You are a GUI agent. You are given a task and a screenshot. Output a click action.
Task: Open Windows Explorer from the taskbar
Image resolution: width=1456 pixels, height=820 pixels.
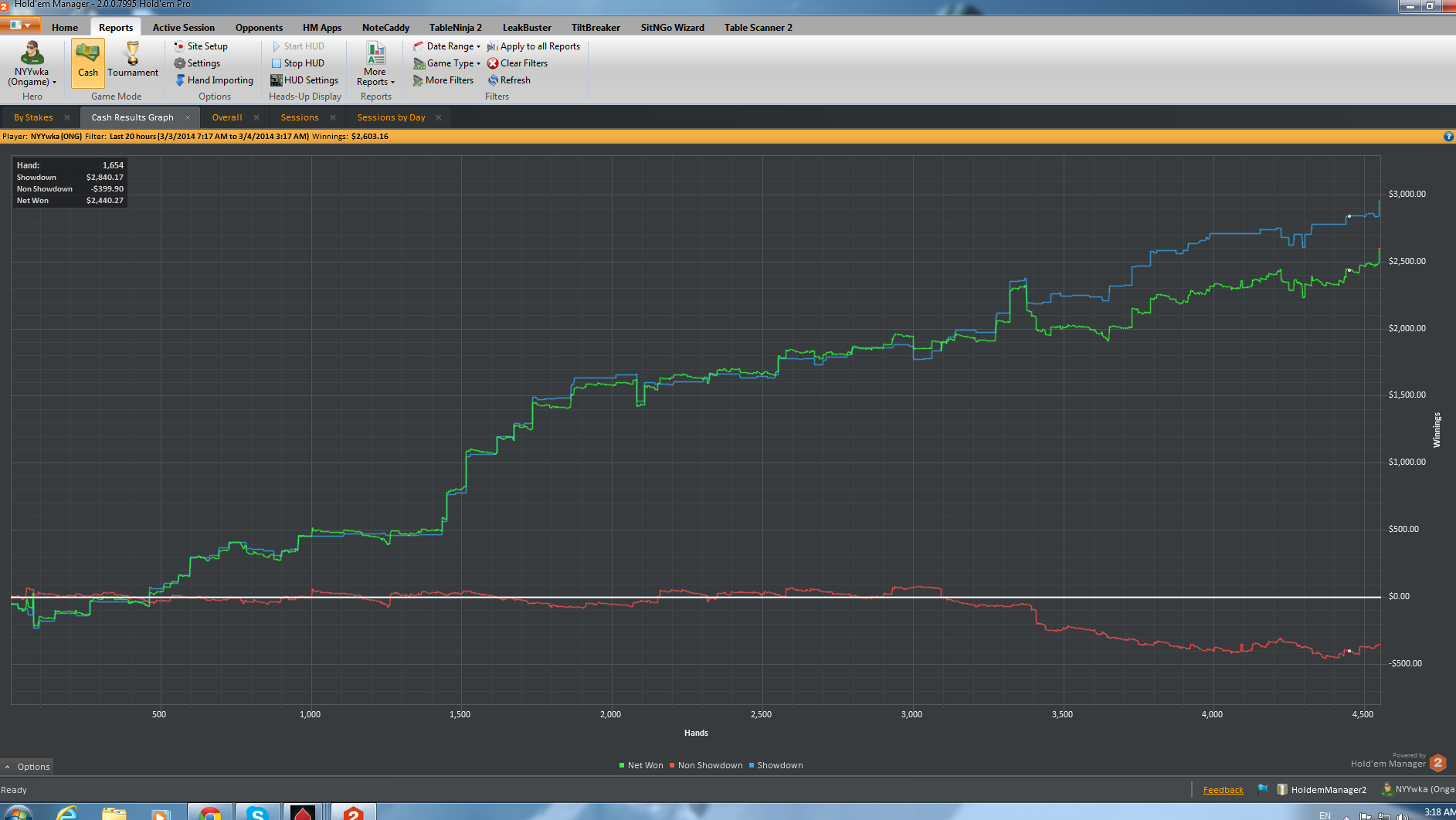[x=114, y=812]
